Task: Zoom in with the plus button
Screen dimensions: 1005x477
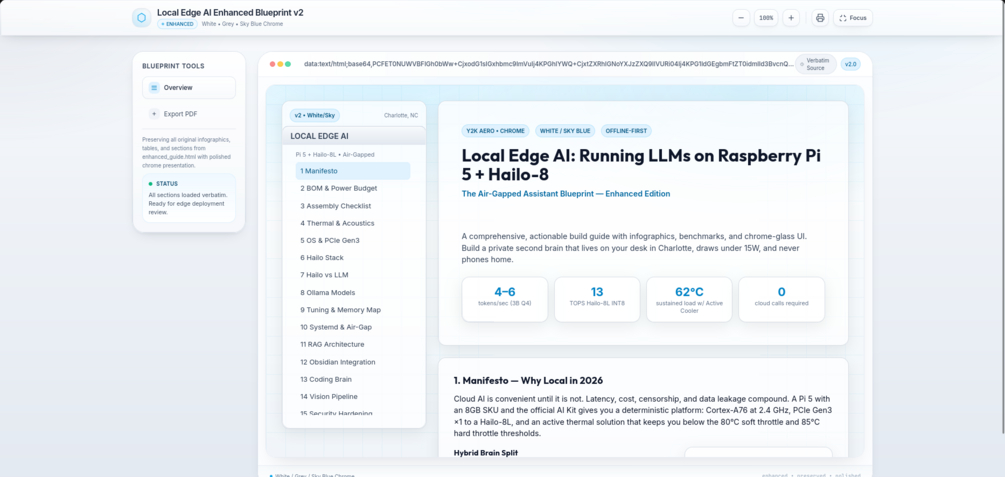Action: coord(791,18)
